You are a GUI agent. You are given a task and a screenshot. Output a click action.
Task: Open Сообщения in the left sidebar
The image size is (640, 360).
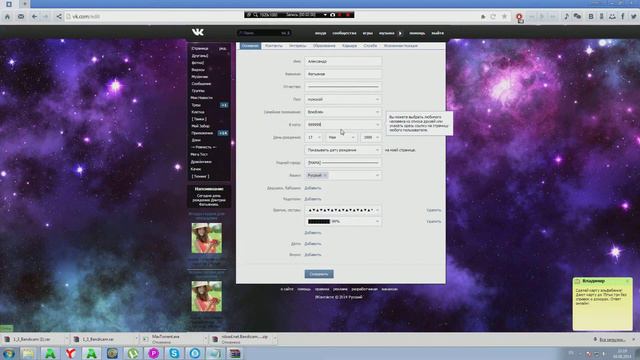[201, 84]
